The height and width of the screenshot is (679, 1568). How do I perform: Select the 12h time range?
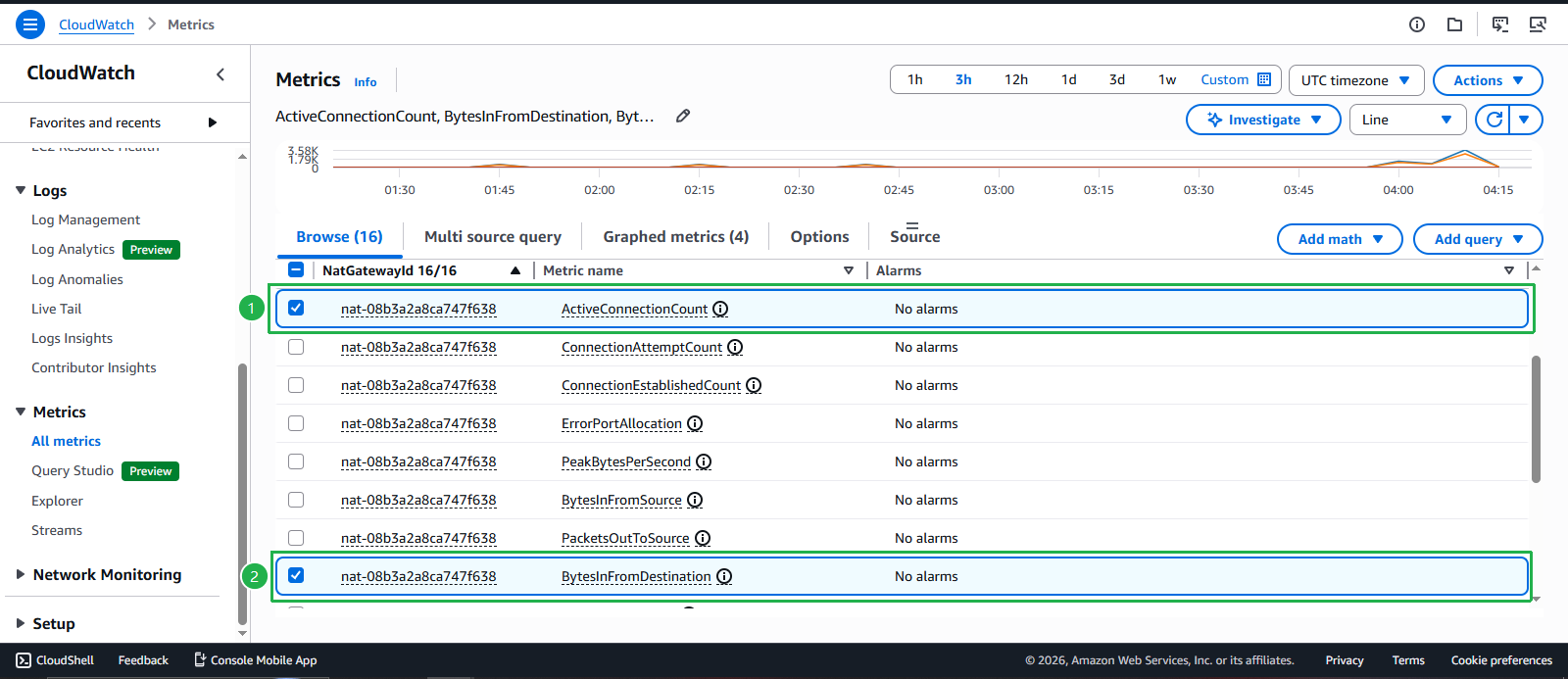1016,79
